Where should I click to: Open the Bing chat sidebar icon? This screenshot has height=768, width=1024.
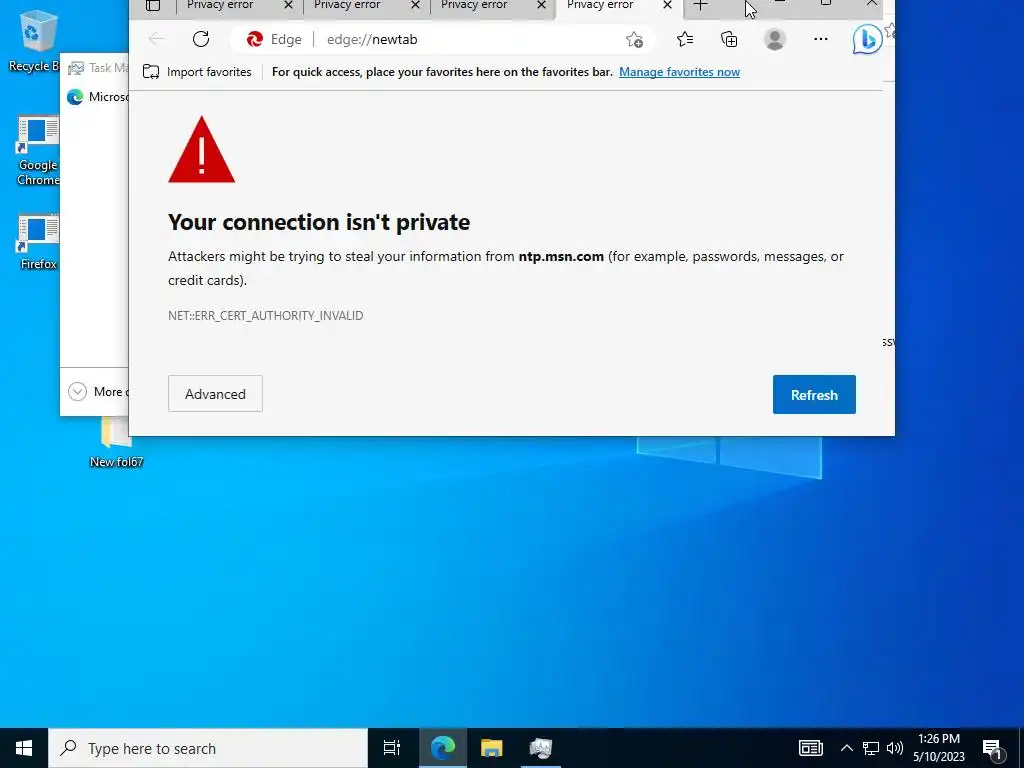pyautogui.click(x=867, y=39)
